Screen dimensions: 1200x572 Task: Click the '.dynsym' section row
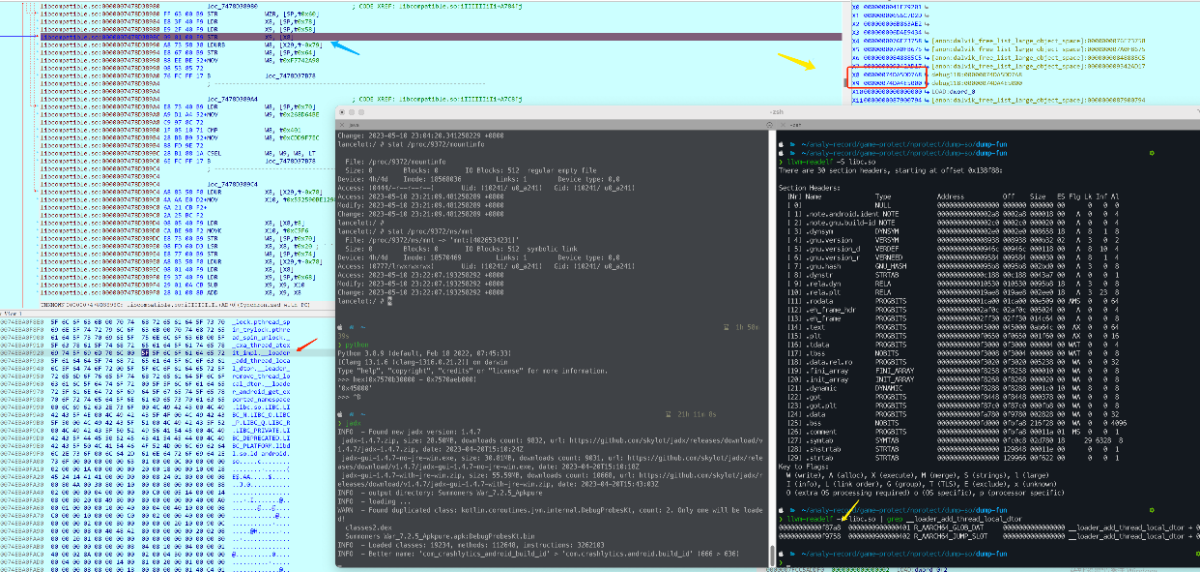tap(953, 231)
